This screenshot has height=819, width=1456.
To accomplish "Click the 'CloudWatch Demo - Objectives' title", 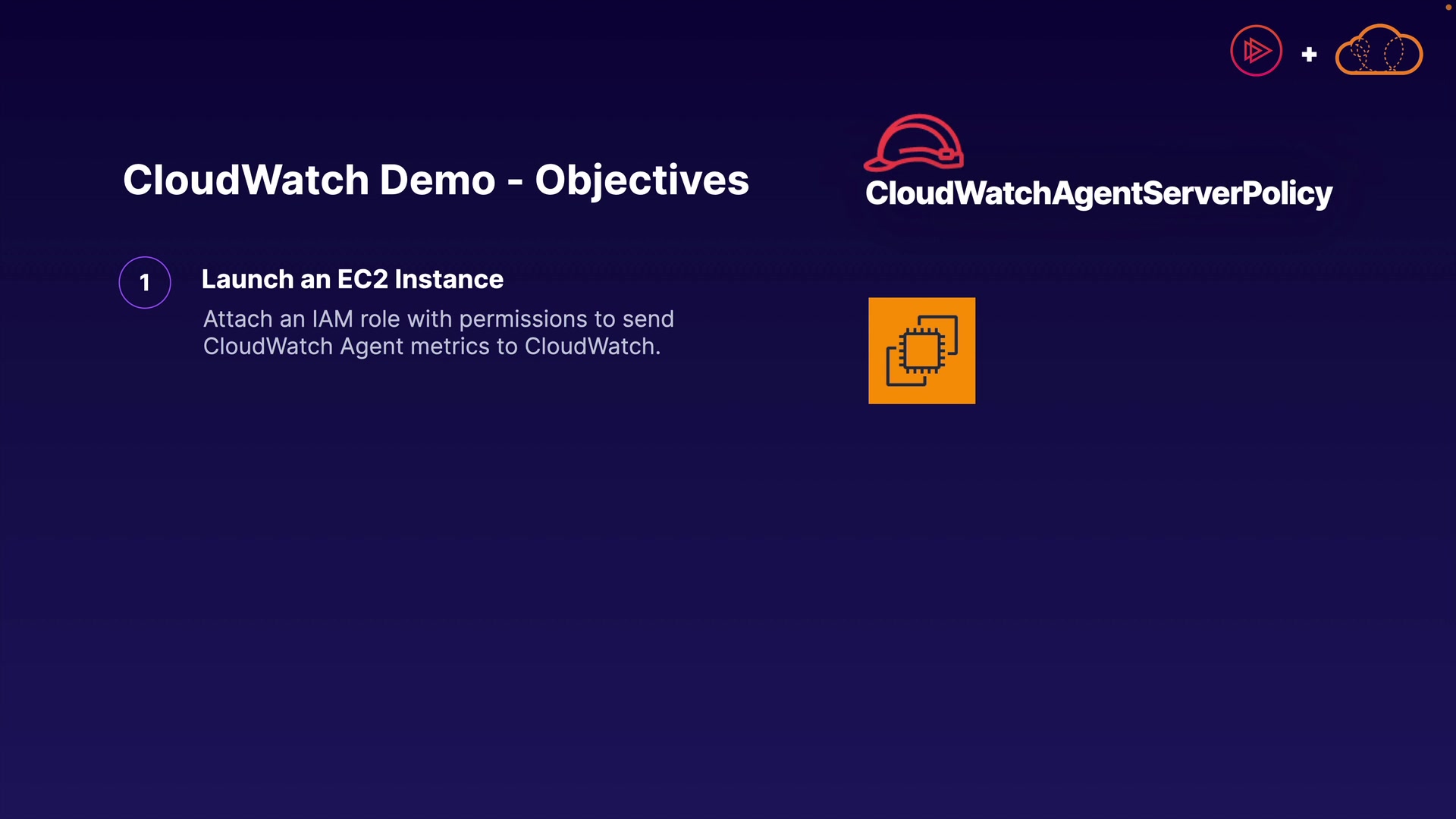I will point(436,180).
